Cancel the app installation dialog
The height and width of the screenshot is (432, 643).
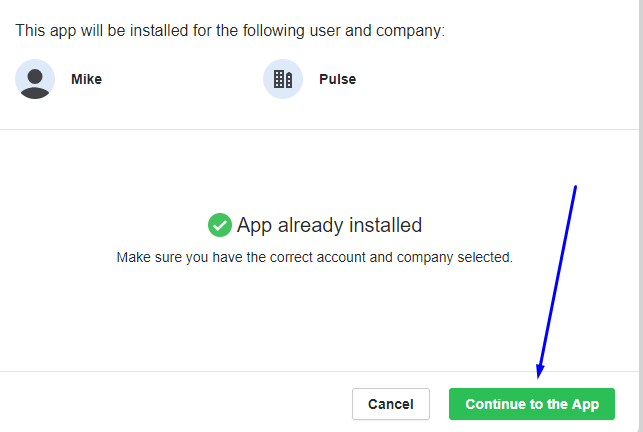391,404
